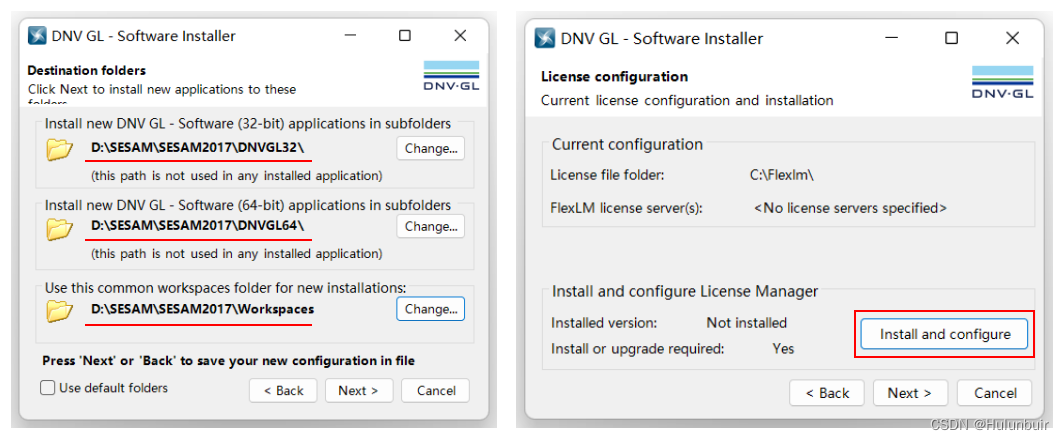
Task: Minimize the License configuration installer window
Action: point(892,39)
